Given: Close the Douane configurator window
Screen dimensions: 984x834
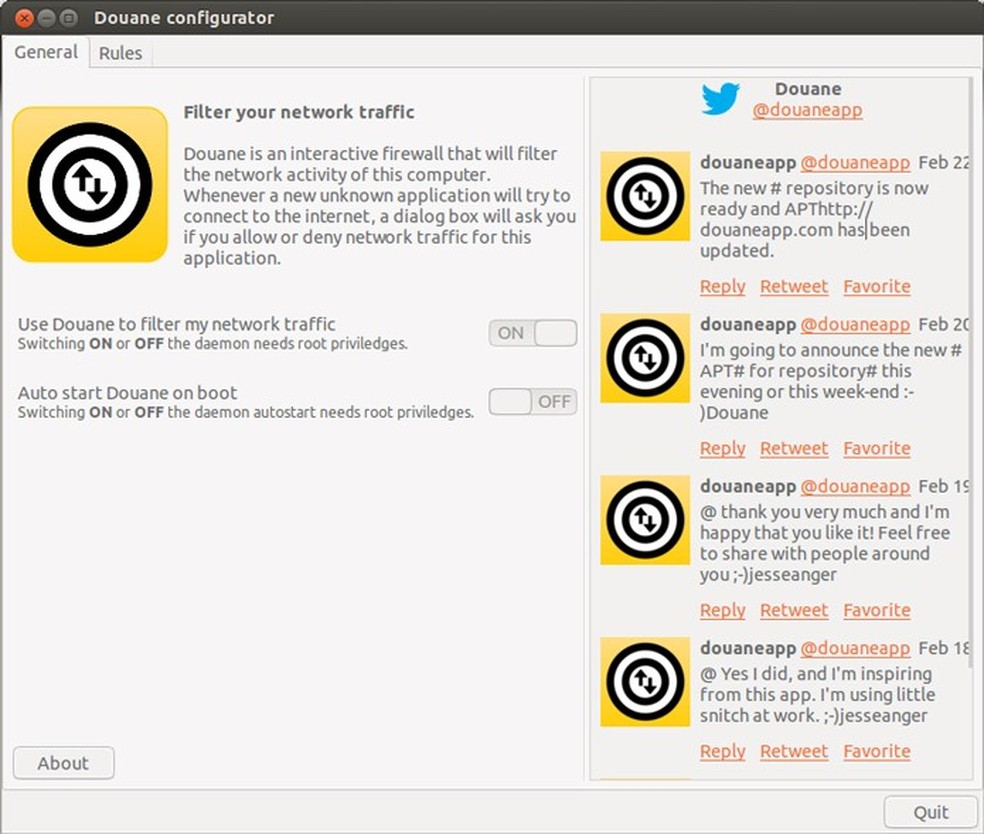Looking at the screenshot, I should click(24, 18).
